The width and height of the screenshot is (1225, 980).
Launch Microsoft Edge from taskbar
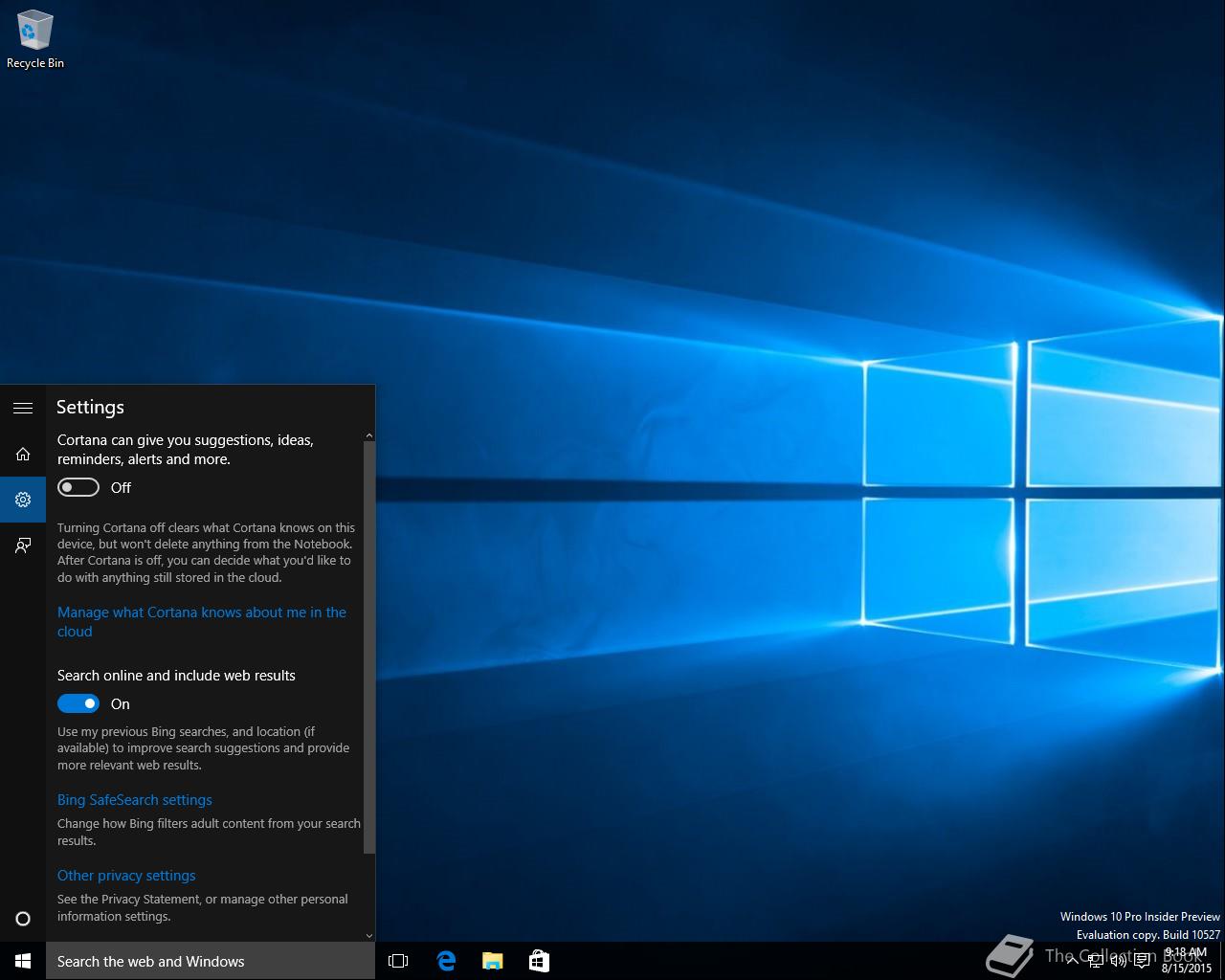[x=446, y=961]
